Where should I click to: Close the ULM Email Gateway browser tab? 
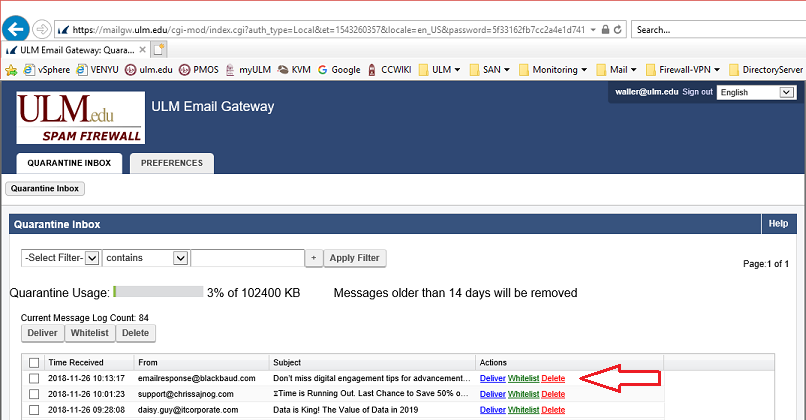coord(142,50)
